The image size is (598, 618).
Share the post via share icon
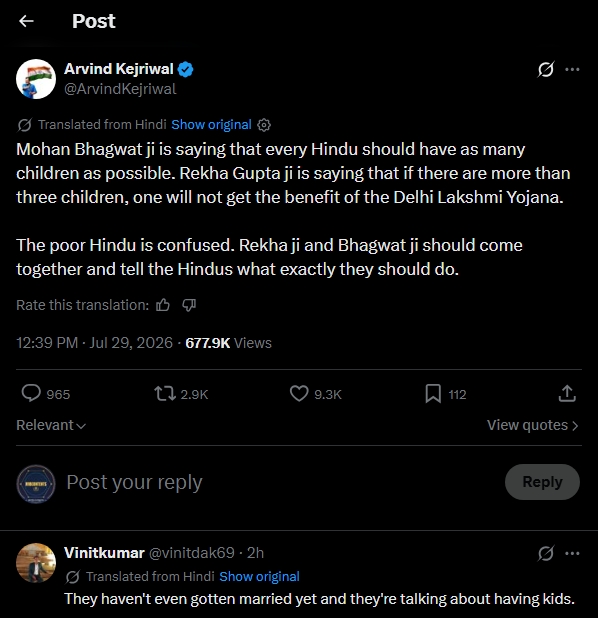(567, 393)
